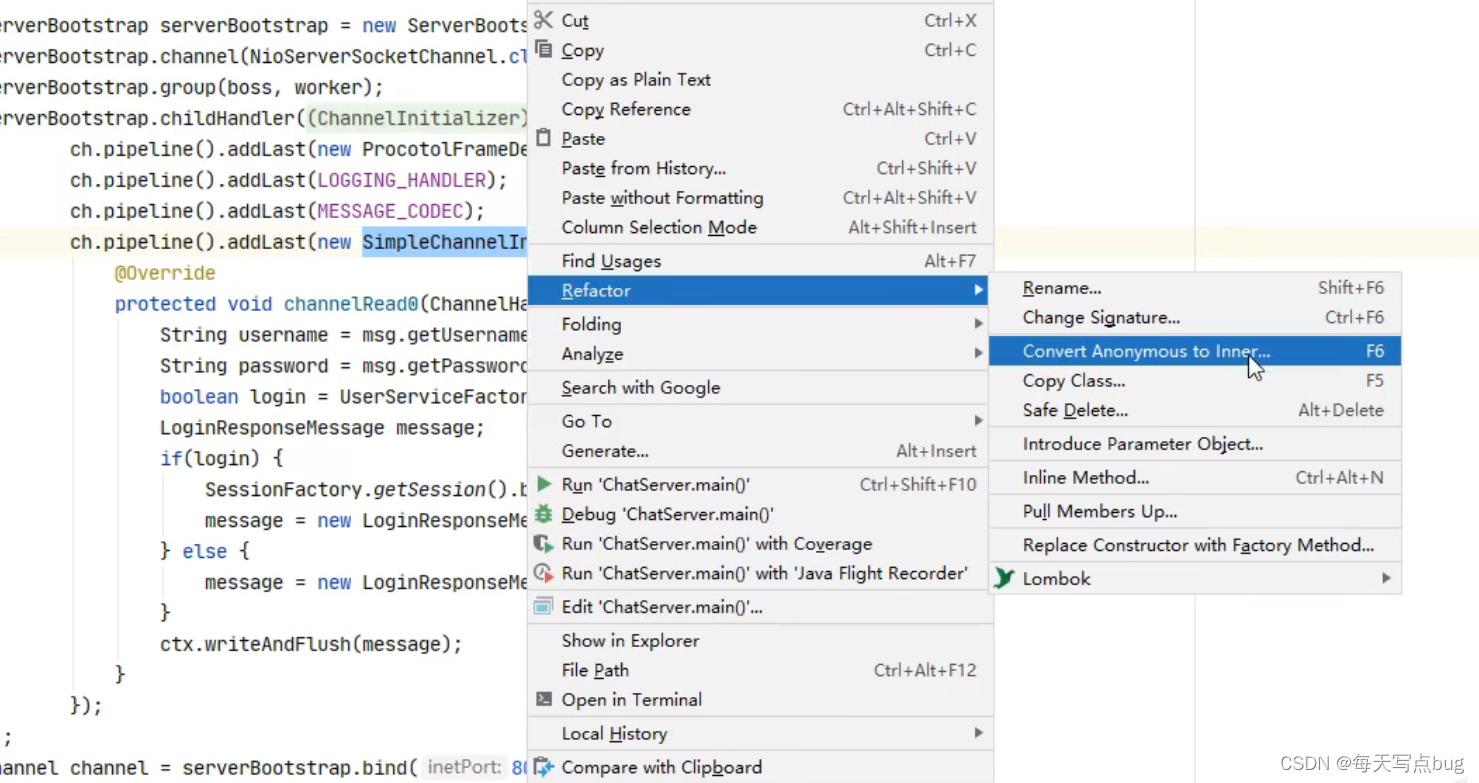Select Change Signature... option

pos(1195,317)
